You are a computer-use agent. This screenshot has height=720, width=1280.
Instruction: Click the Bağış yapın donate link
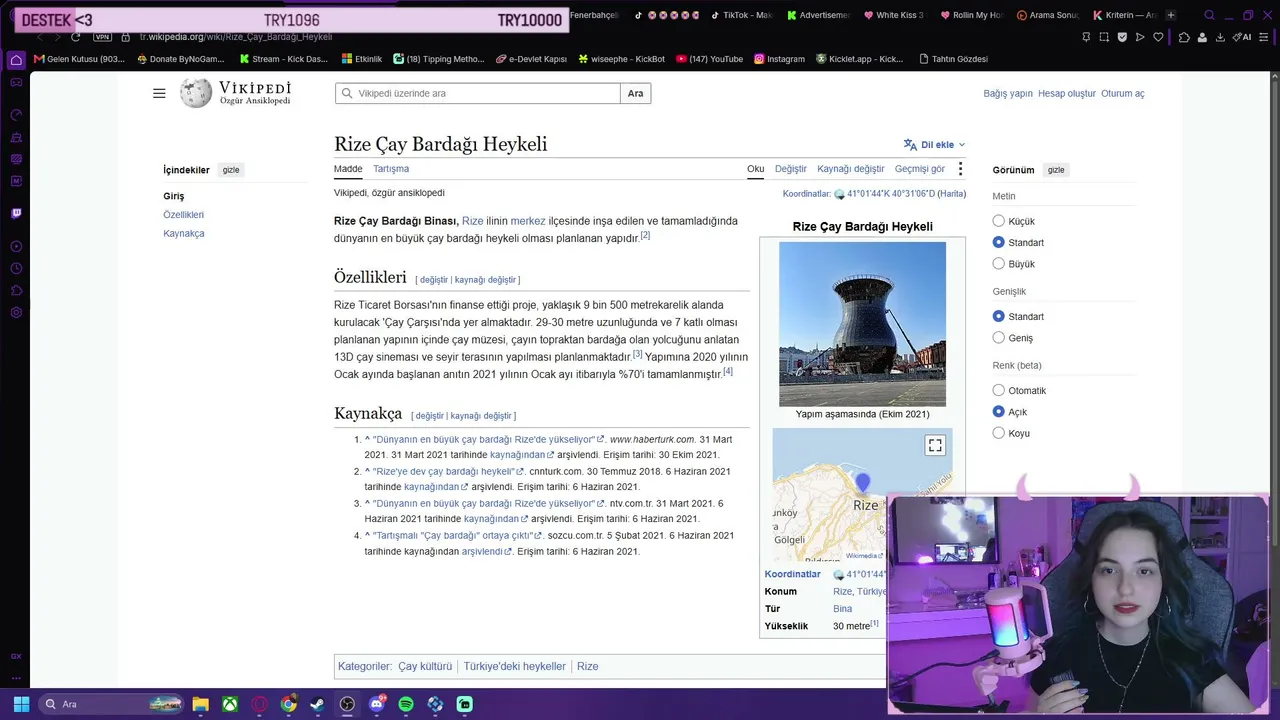[x=1008, y=93]
